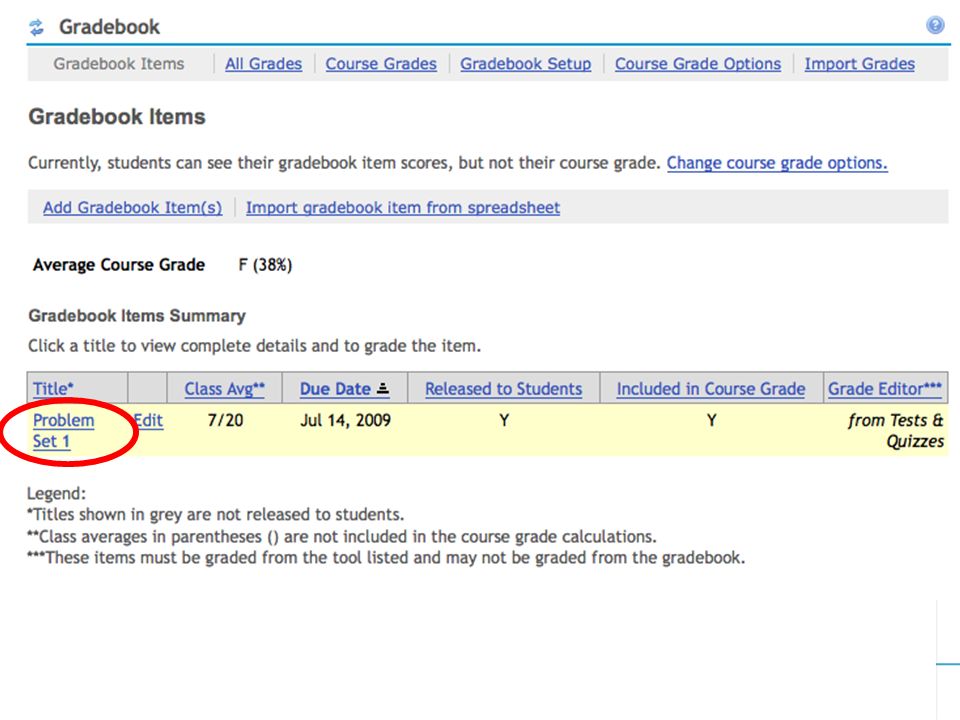Select the Gradebook Items tab

119,64
